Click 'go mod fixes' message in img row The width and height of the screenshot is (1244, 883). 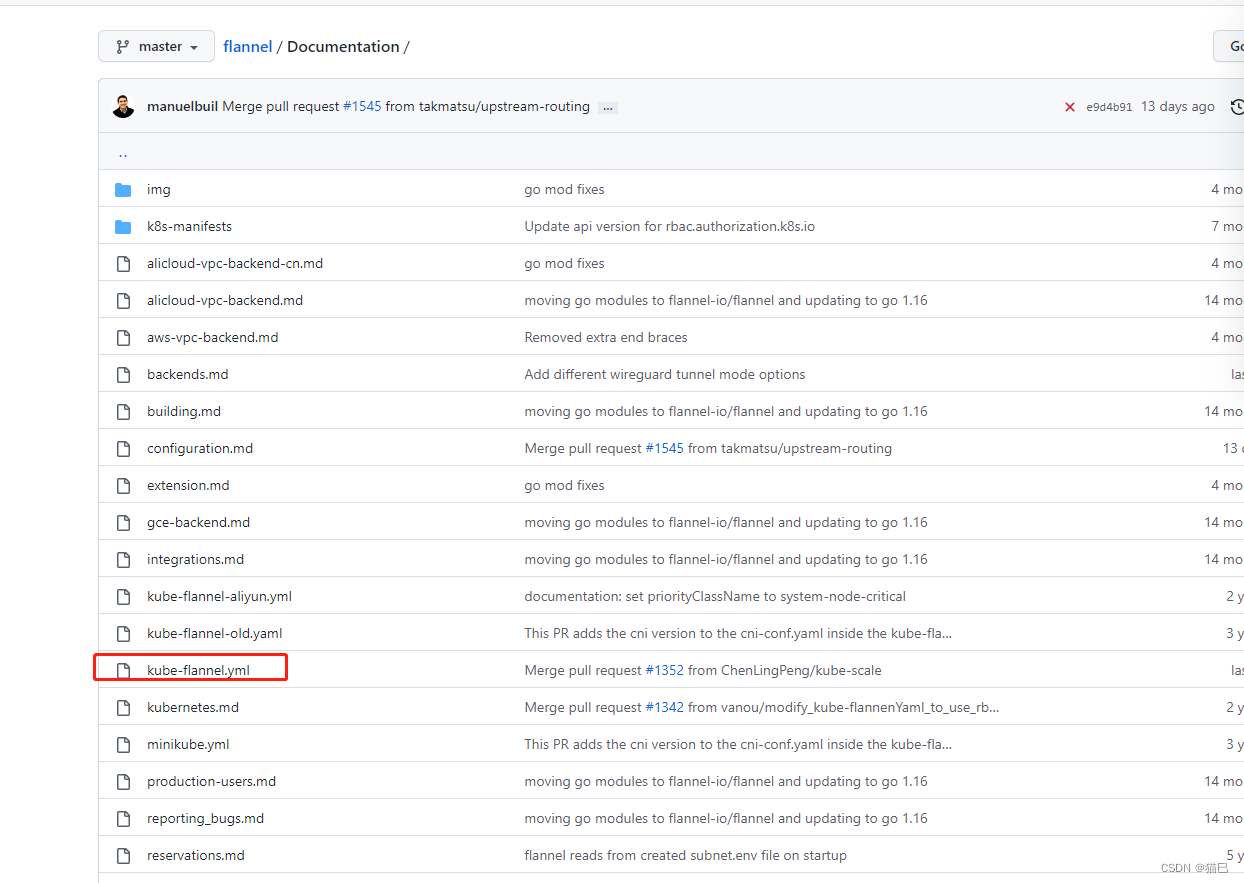pyautogui.click(x=565, y=189)
